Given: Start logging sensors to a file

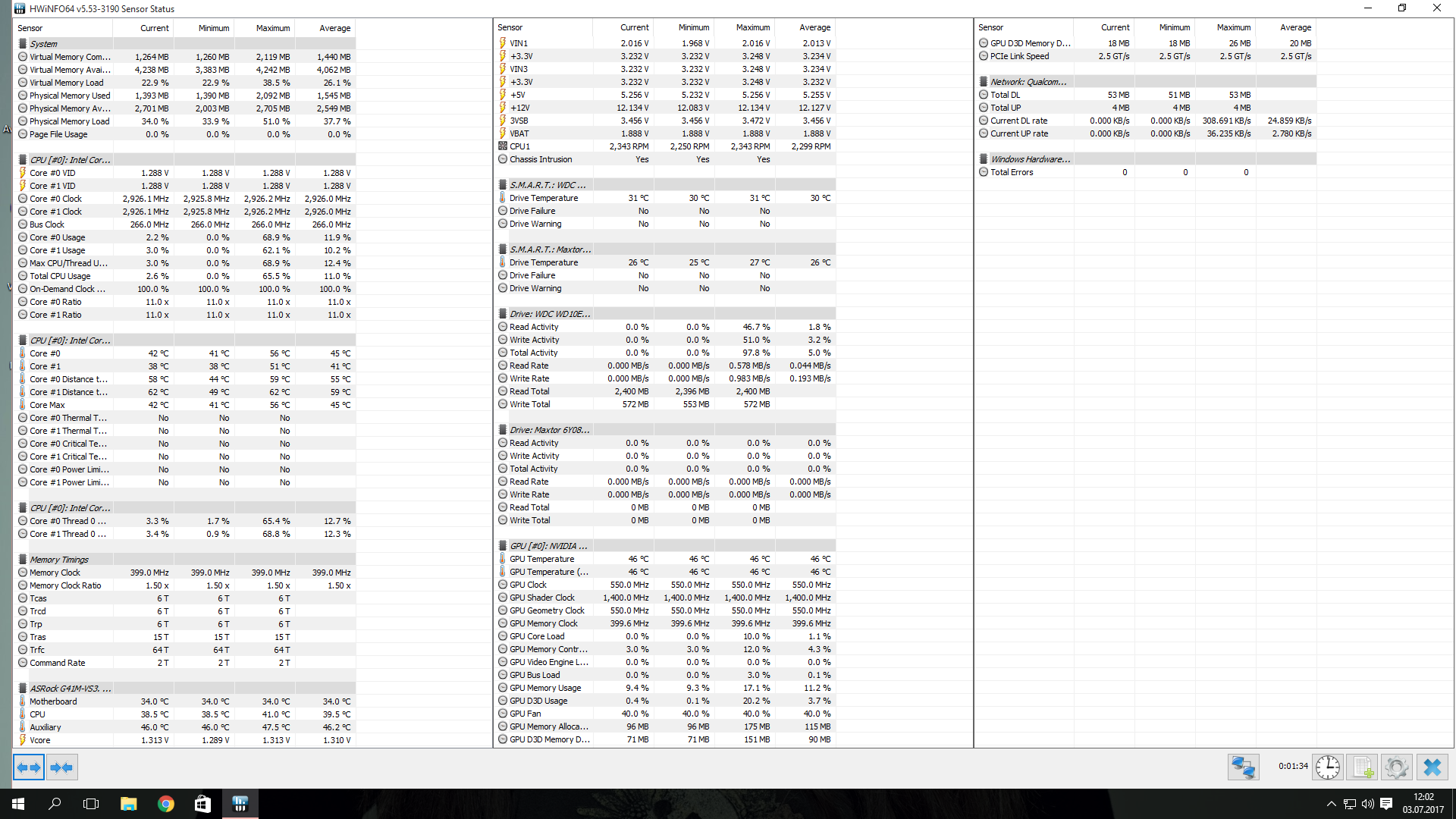Looking at the screenshot, I should pyautogui.click(x=1362, y=767).
